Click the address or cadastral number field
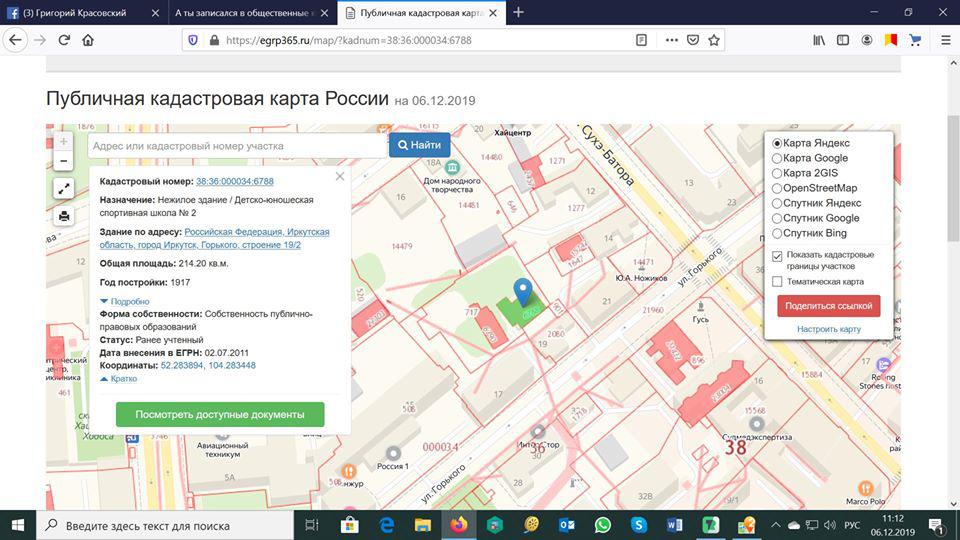960x540 pixels. pyautogui.click(x=237, y=145)
